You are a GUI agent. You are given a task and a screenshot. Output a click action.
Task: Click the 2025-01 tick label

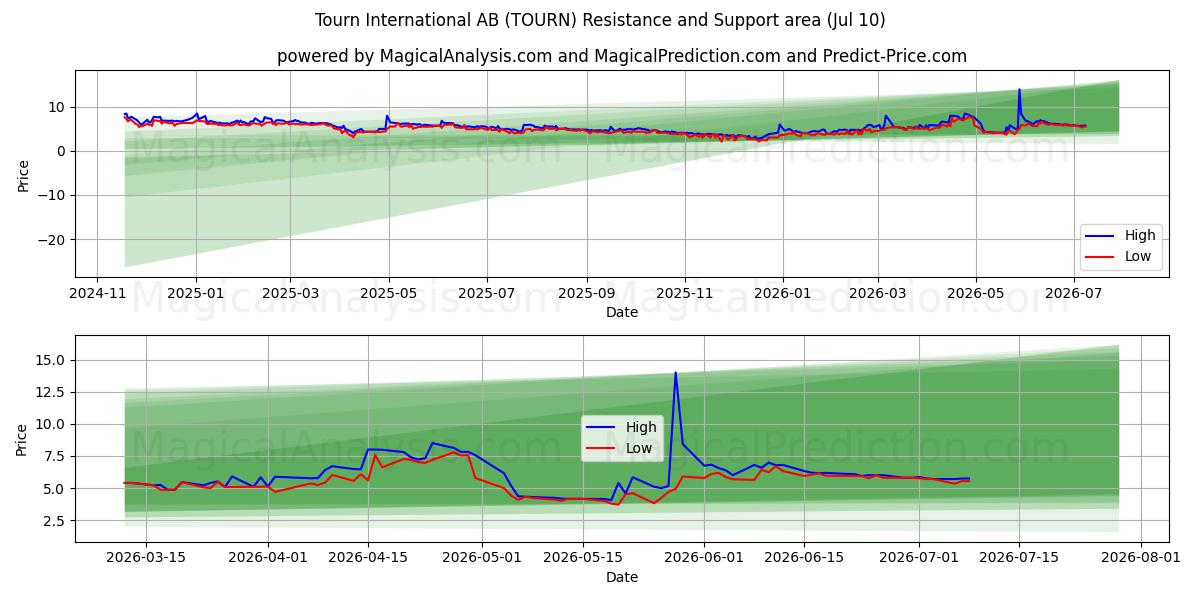pyautogui.click(x=195, y=292)
